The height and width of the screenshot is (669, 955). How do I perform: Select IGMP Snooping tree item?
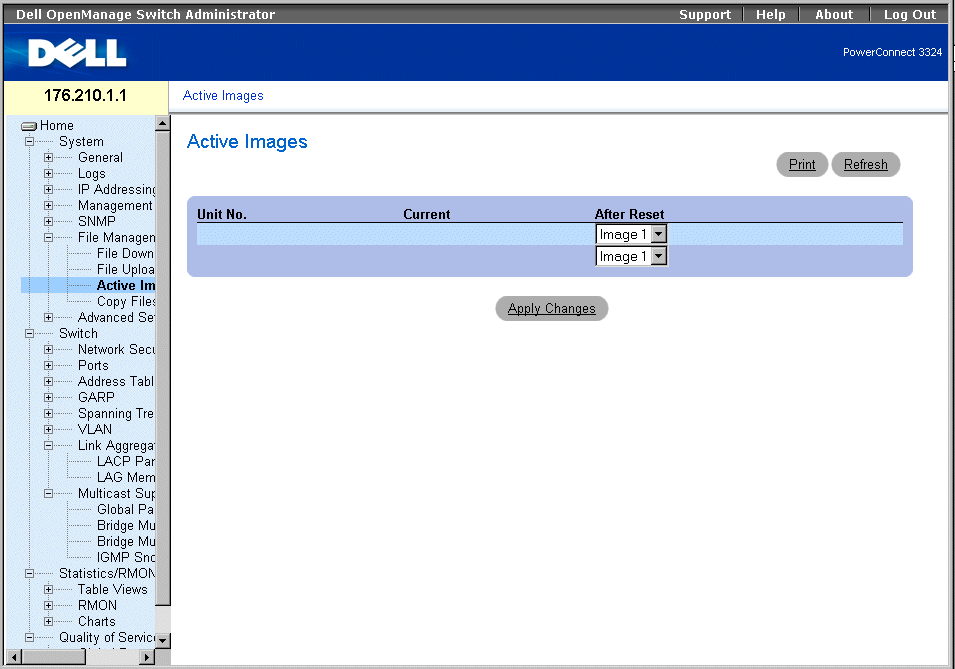pyautogui.click(x=125, y=558)
